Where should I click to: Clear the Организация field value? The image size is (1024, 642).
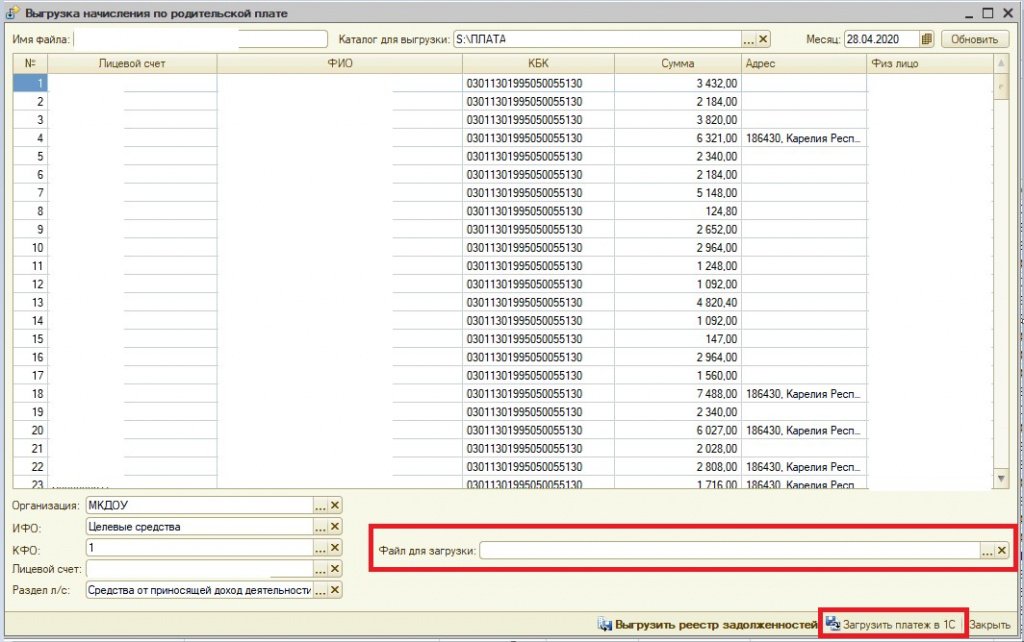click(335, 506)
